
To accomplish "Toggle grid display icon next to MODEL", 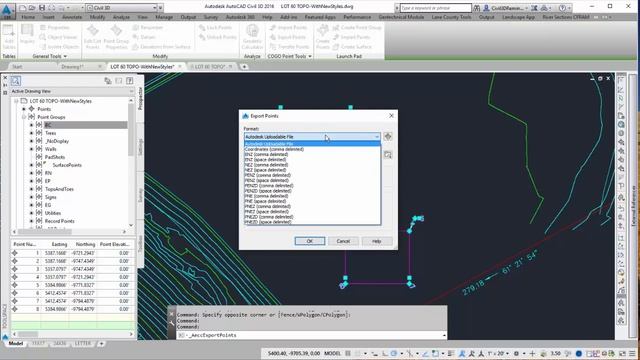I will (348, 353).
